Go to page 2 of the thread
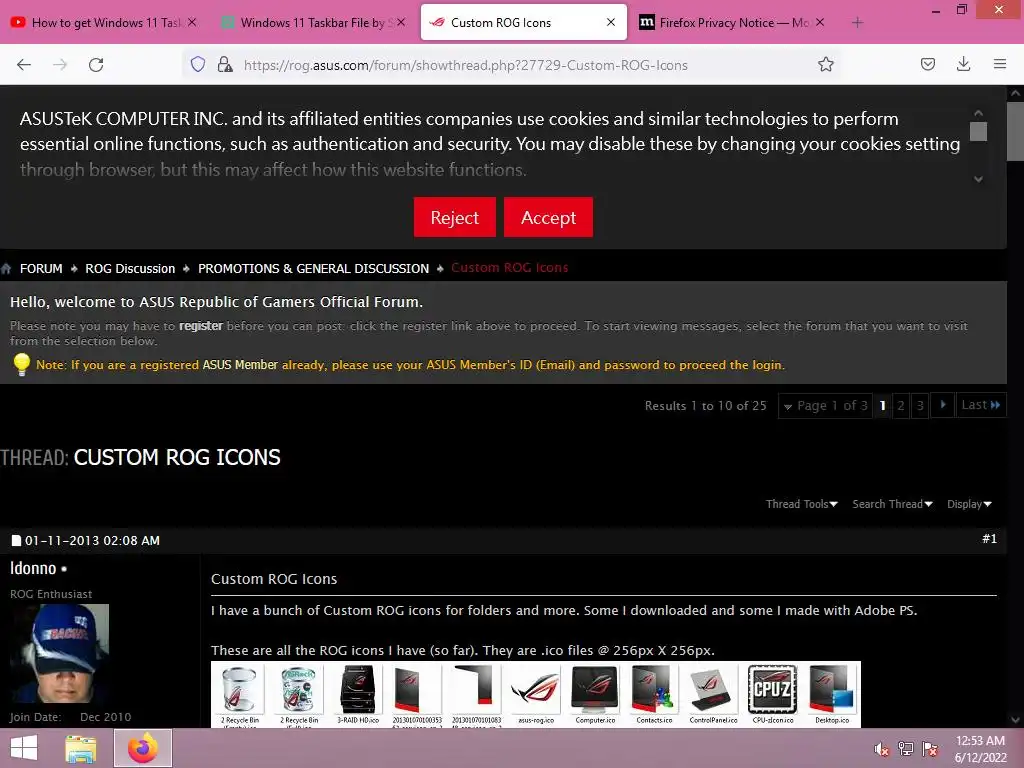The height and width of the screenshot is (768, 1024). click(901, 406)
